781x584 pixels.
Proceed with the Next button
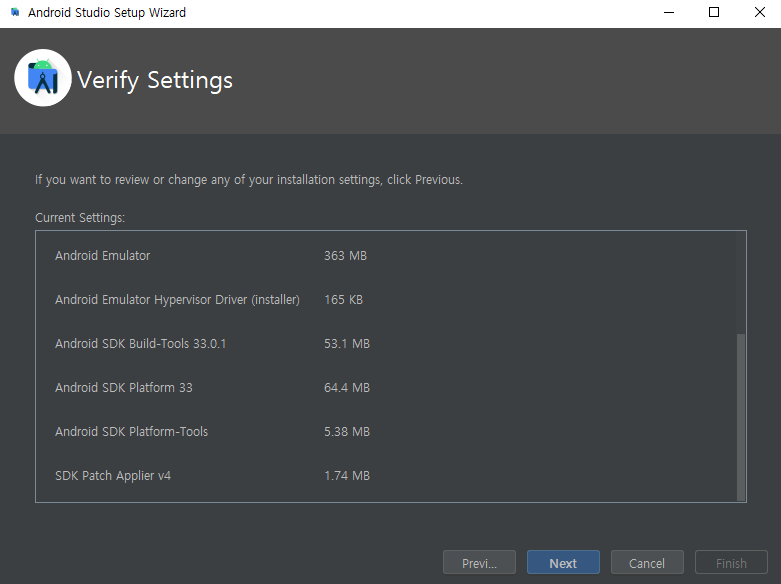[x=563, y=563]
